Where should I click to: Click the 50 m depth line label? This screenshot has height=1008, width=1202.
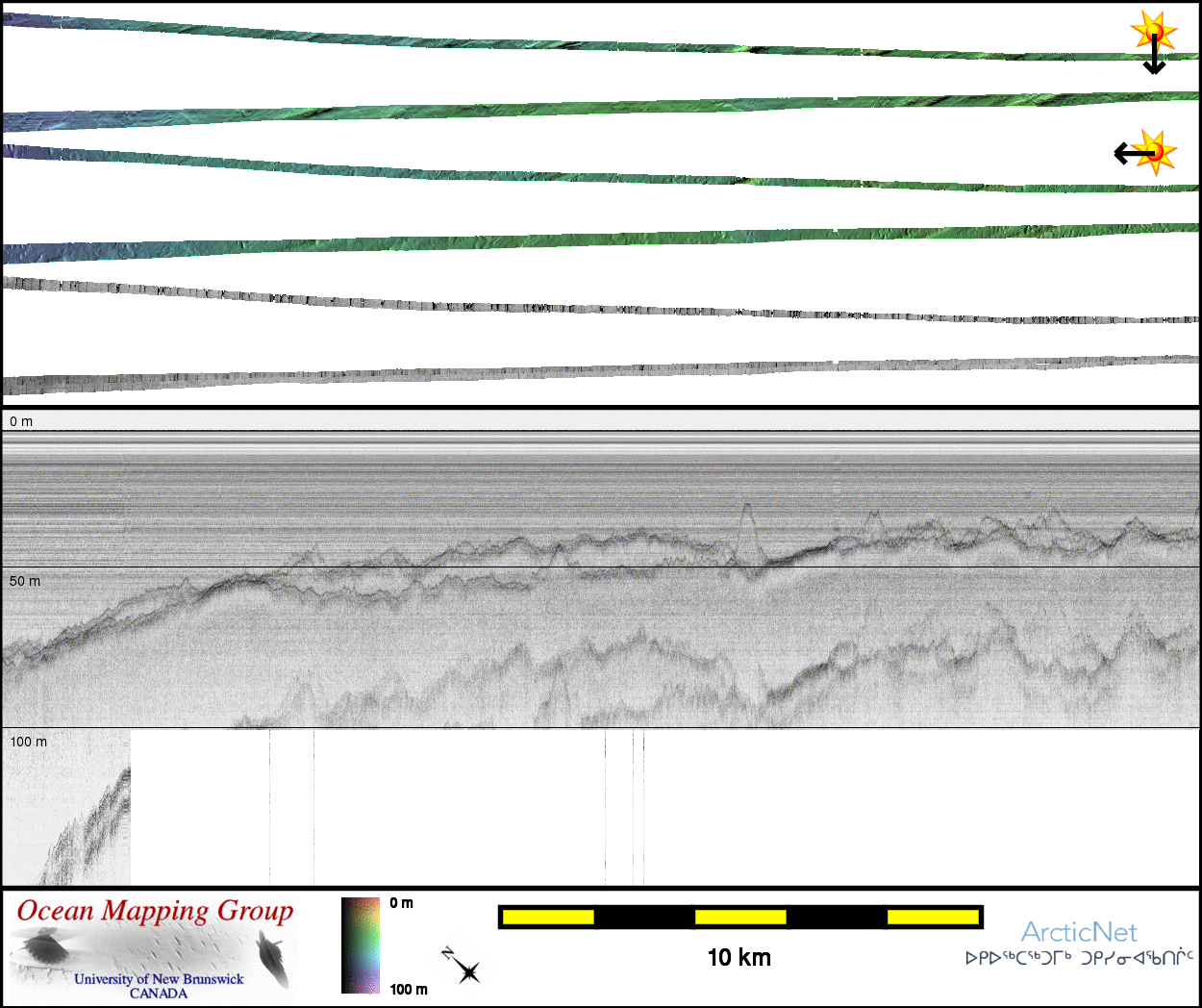[25, 581]
